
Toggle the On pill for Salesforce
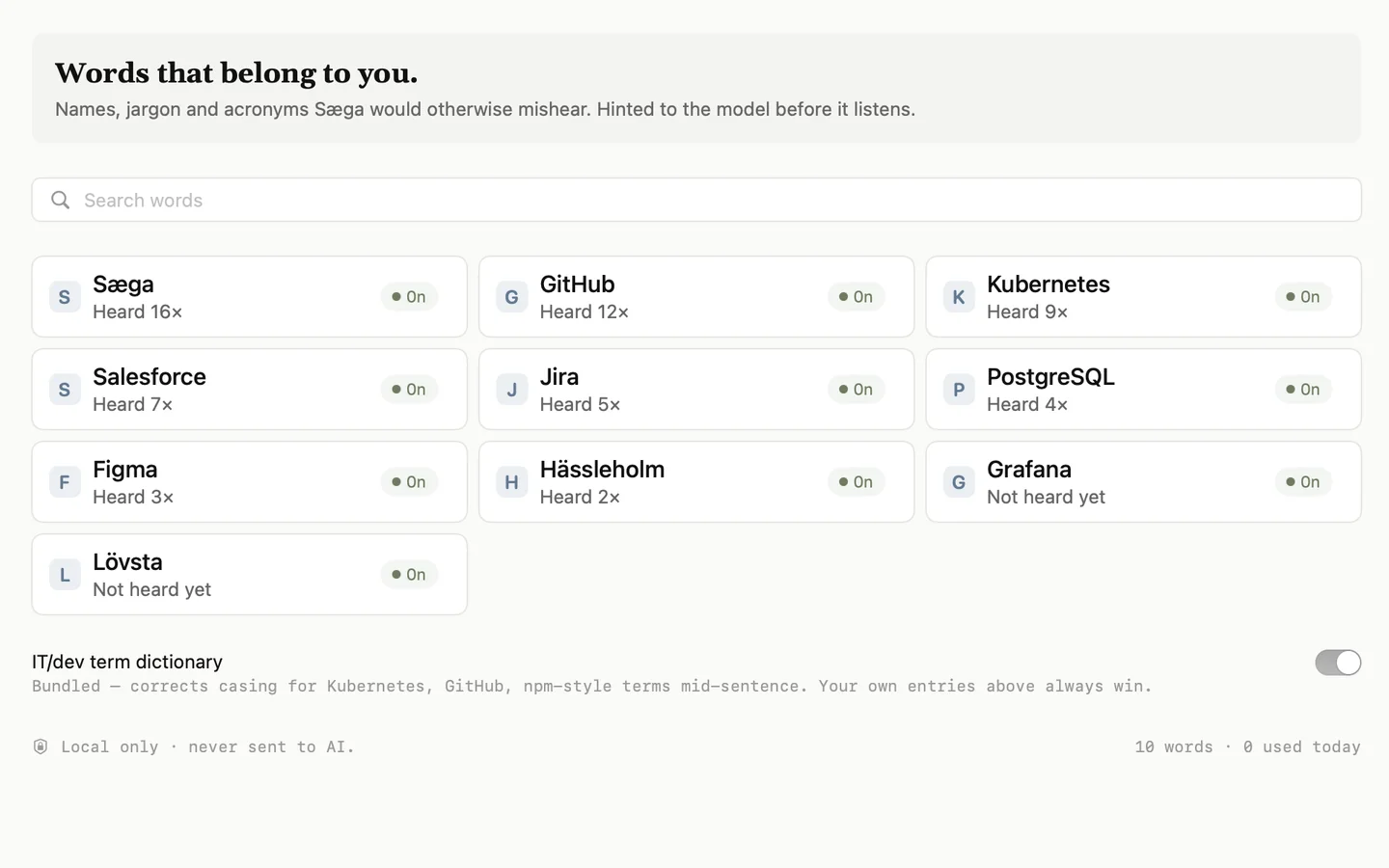click(x=409, y=390)
